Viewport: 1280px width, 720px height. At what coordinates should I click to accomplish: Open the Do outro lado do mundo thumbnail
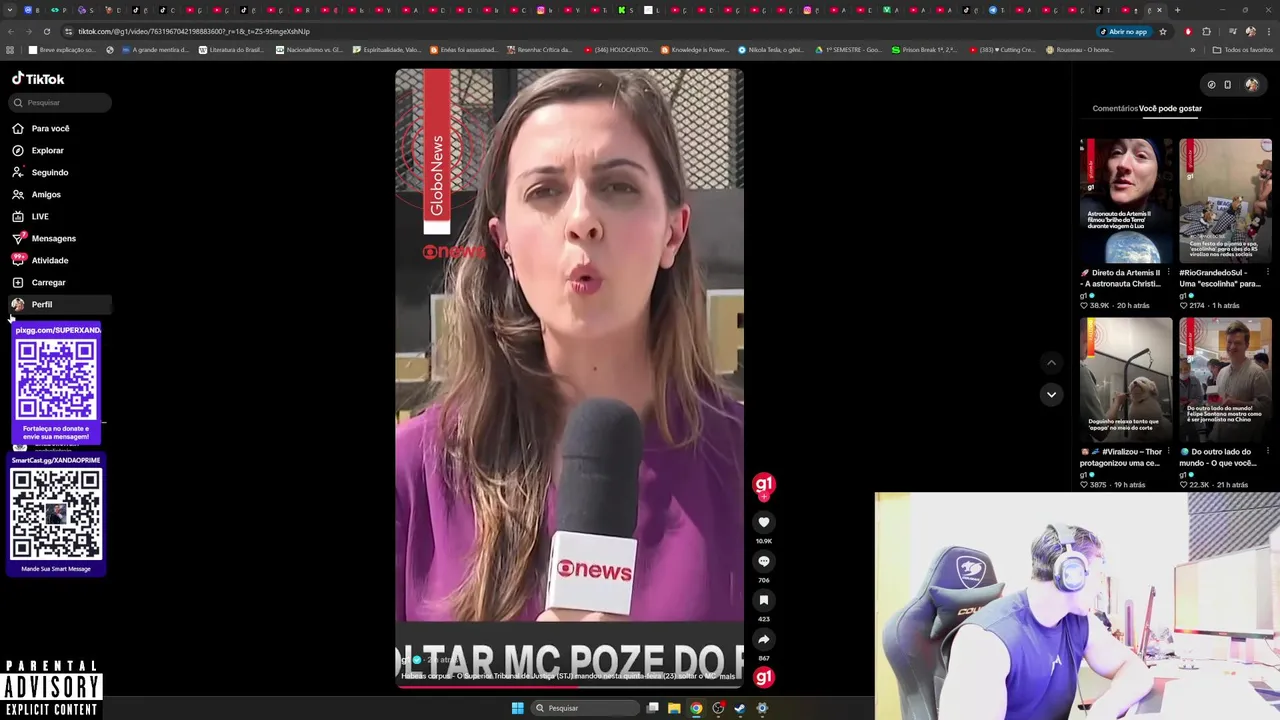[1225, 380]
